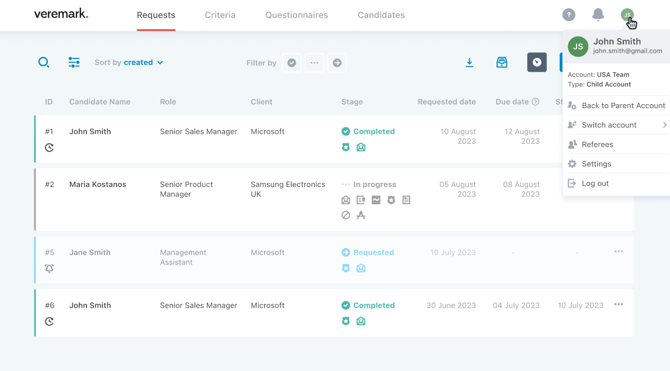The width and height of the screenshot is (670, 371).
Task: Click the chart check icon in row #2
Action: (x=376, y=200)
